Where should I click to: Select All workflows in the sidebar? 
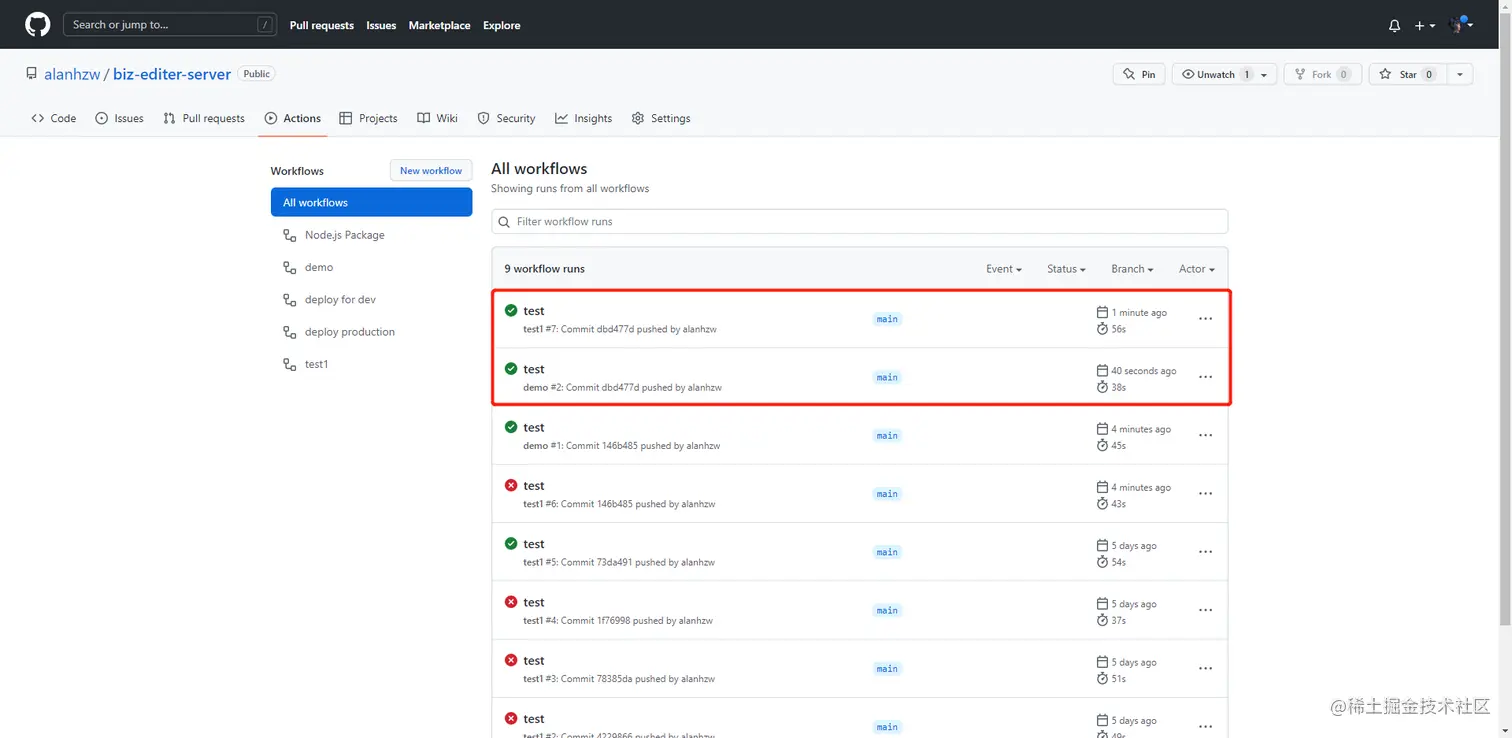point(371,202)
